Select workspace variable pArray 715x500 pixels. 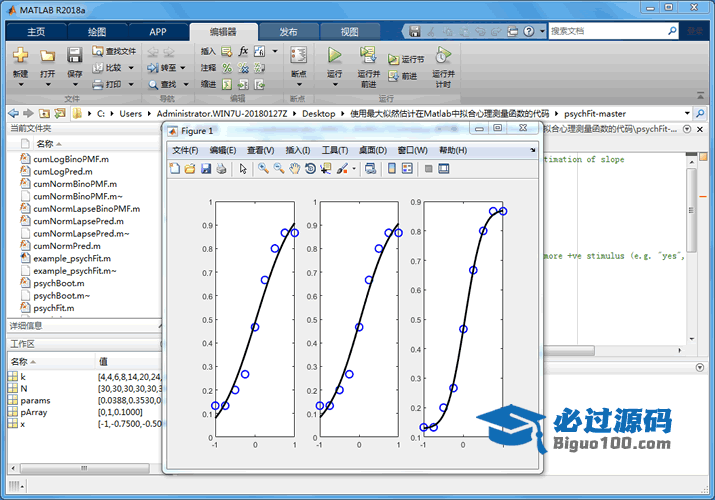(34, 412)
